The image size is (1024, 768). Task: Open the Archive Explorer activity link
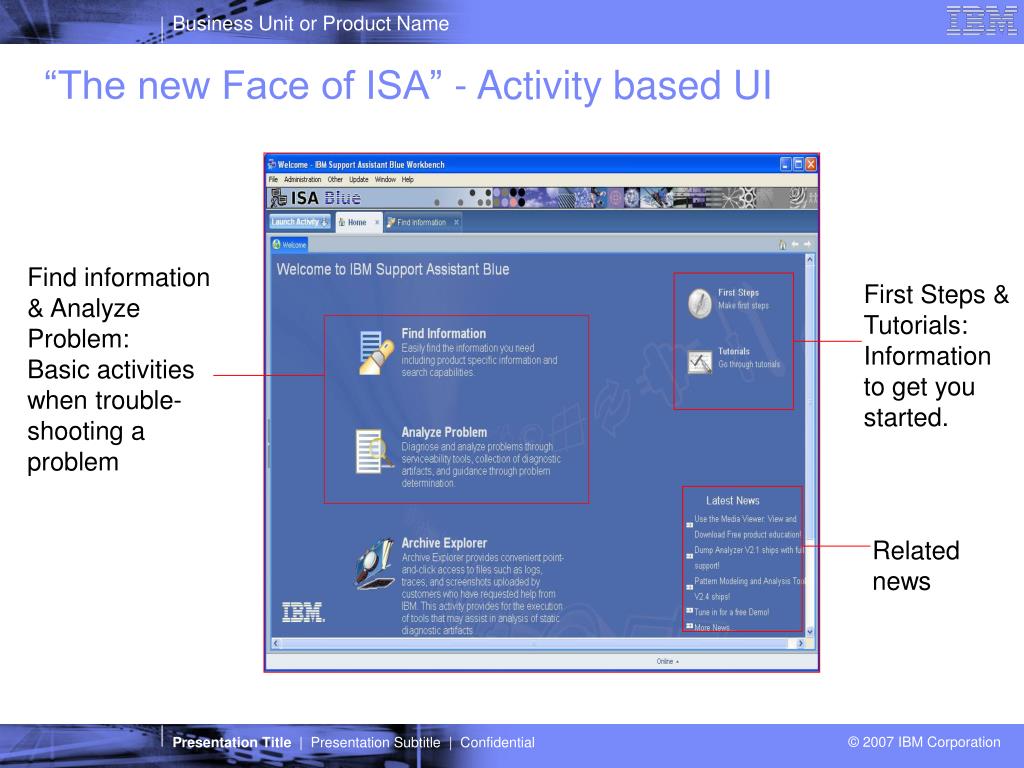pos(444,543)
